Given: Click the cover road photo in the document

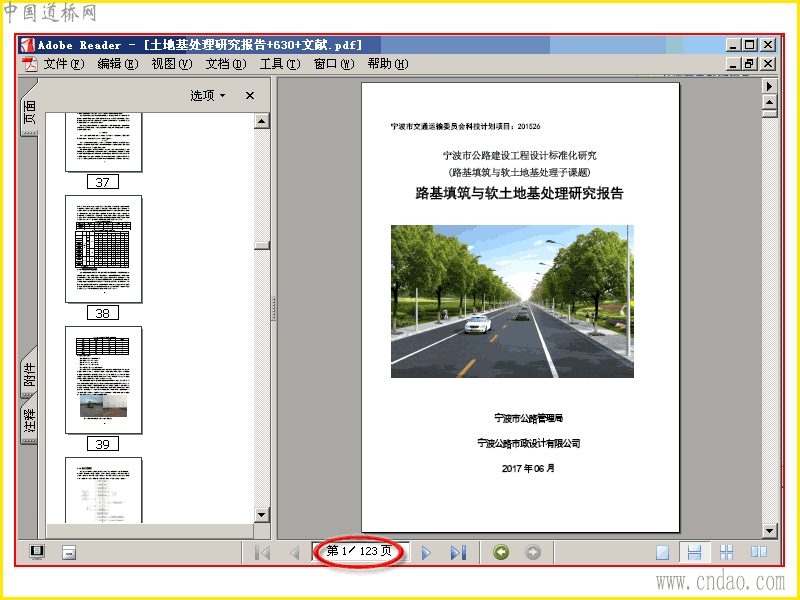Looking at the screenshot, I should [x=512, y=302].
